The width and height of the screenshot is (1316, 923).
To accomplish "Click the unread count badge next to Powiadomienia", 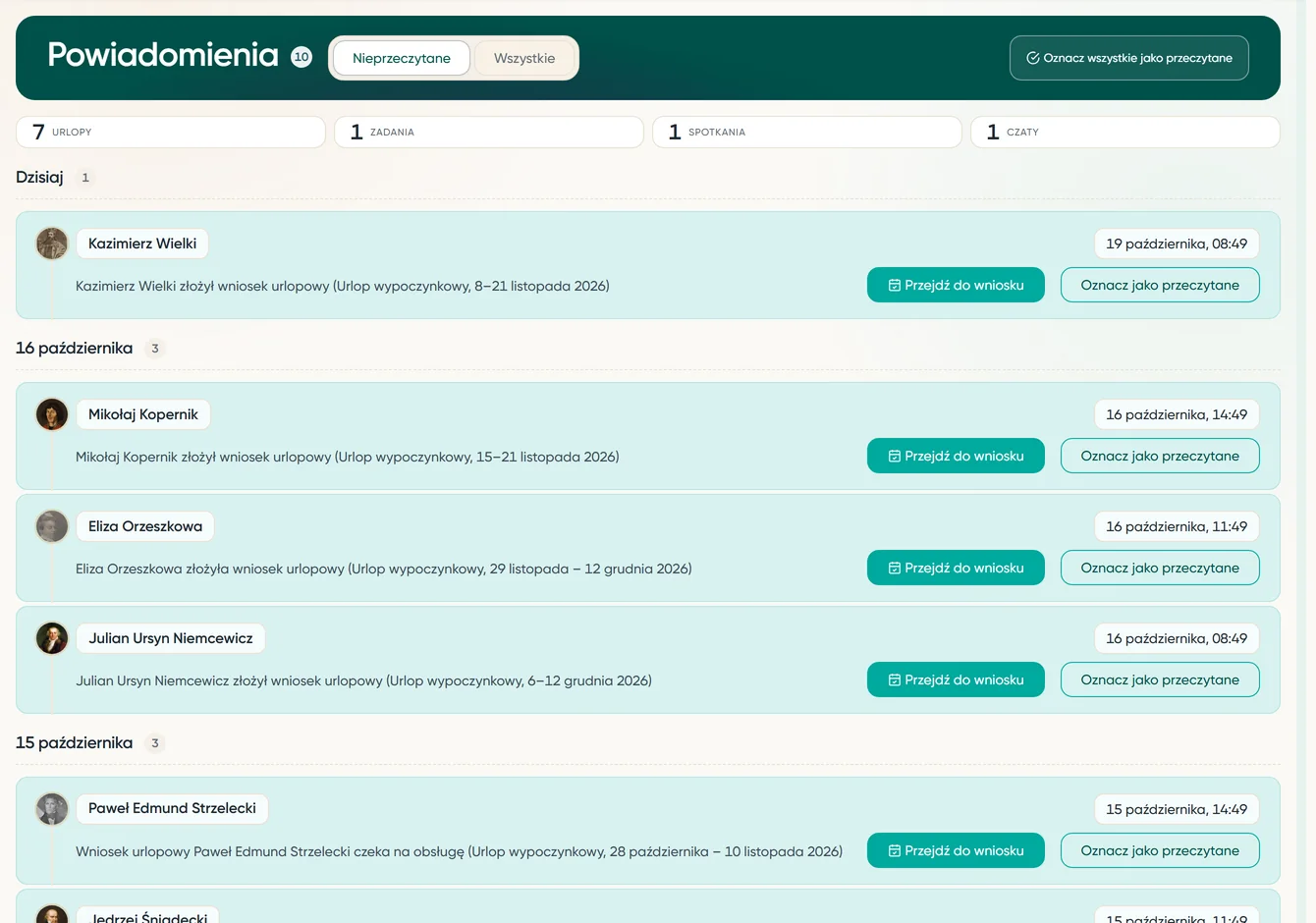I will click(x=302, y=57).
